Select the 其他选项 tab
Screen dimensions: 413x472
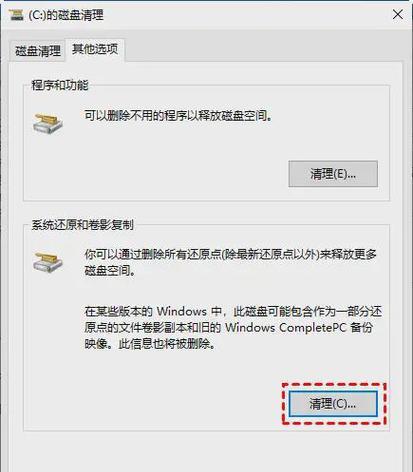point(95,49)
